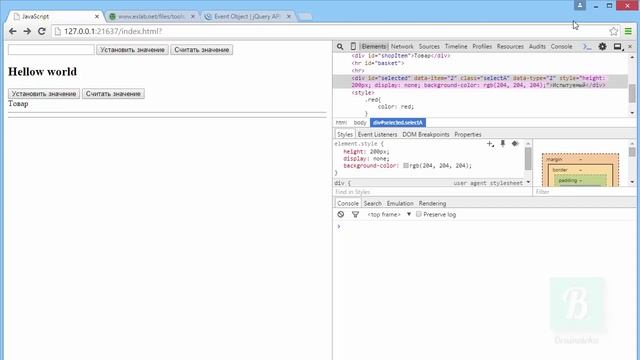This screenshot has height=360, width=640.
Task: Click the top Установить значение button
Action: (132, 50)
